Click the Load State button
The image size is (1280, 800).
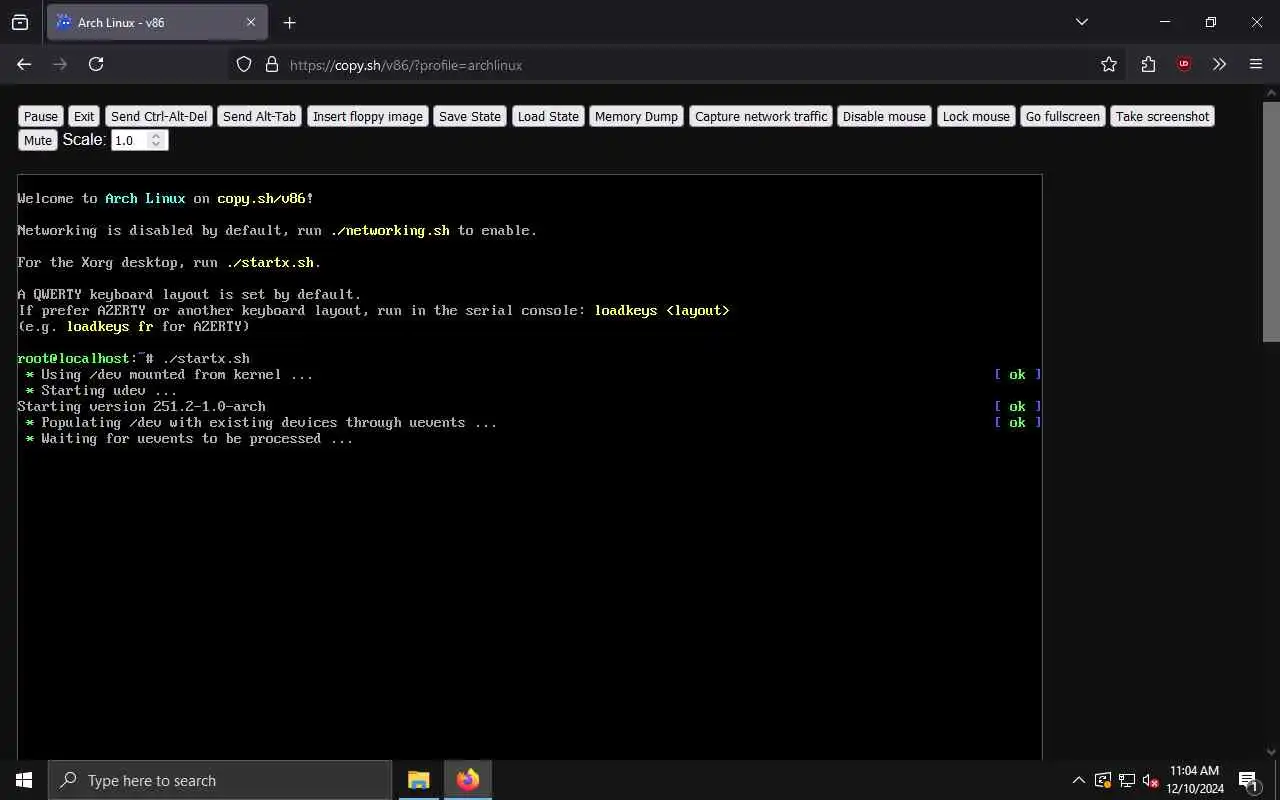[x=548, y=116]
